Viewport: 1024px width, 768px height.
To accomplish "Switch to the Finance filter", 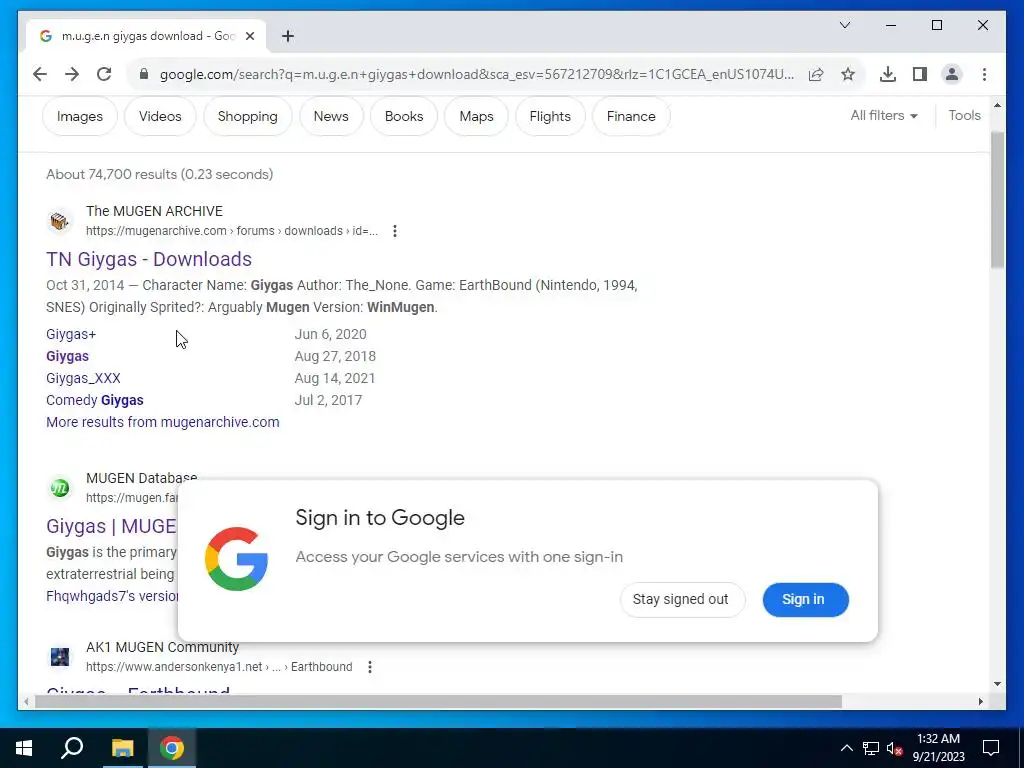I will coord(631,116).
